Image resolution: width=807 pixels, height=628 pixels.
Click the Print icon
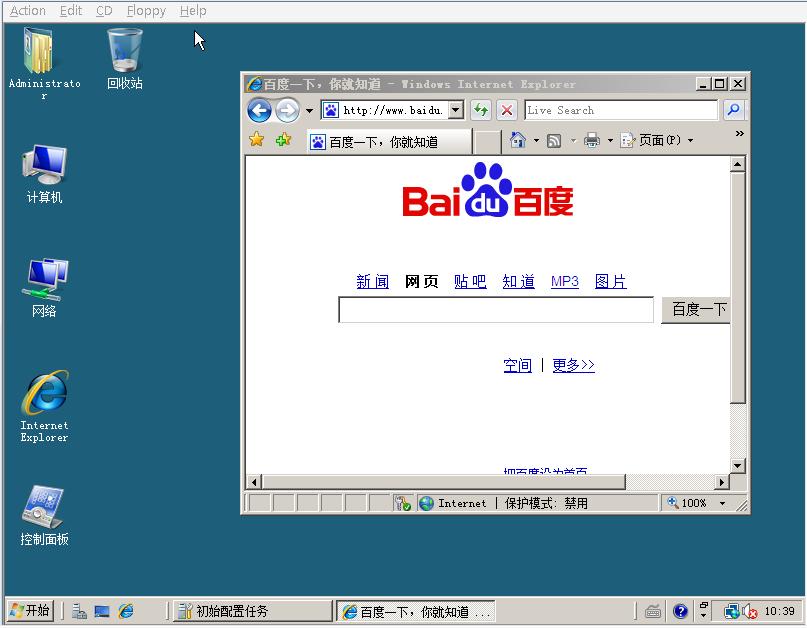(x=592, y=140)
